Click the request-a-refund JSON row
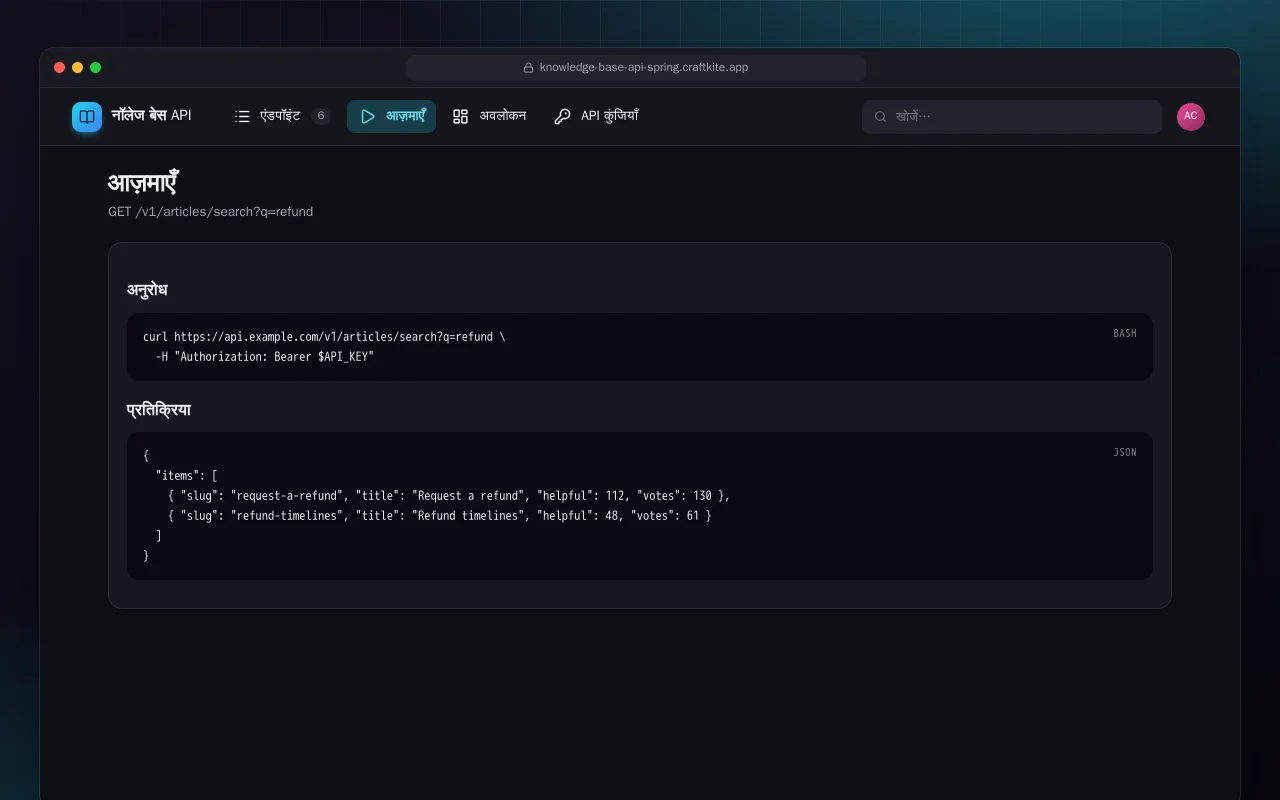 coord(449,496)
